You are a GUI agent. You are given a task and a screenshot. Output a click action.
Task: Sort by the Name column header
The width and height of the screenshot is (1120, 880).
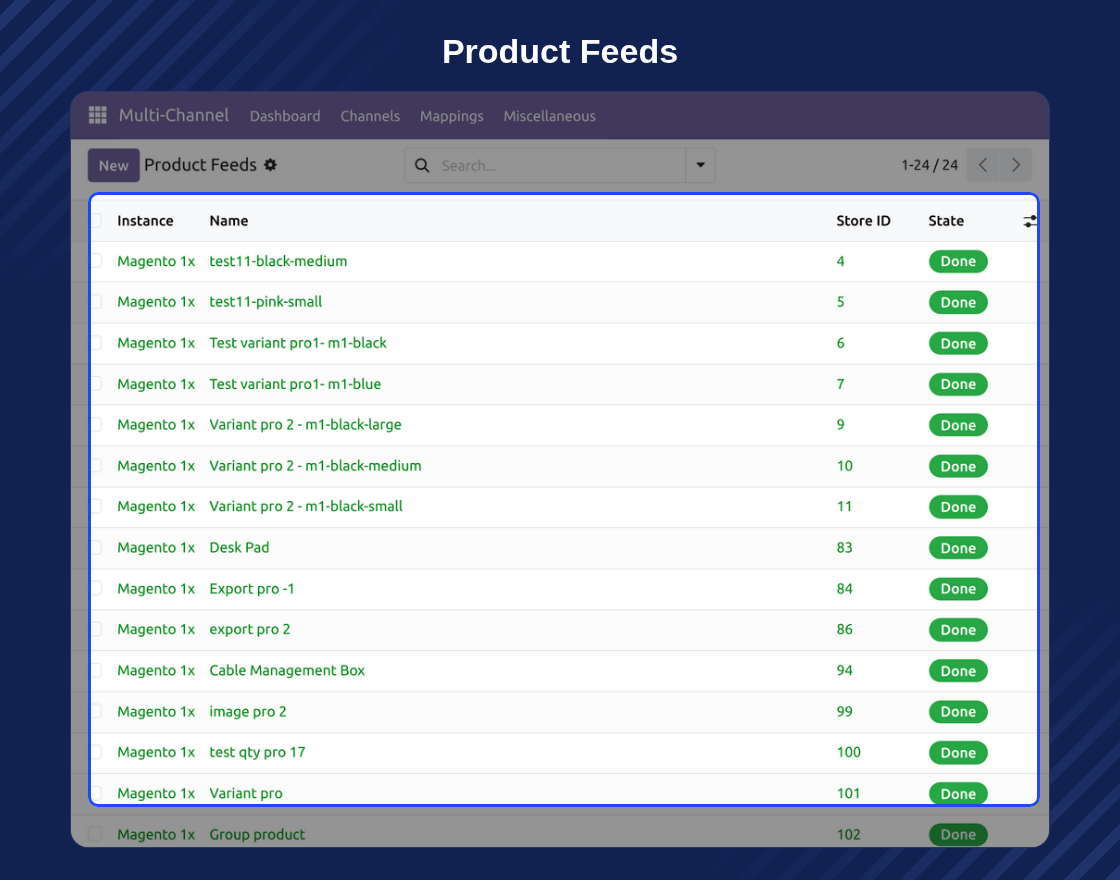229,221
